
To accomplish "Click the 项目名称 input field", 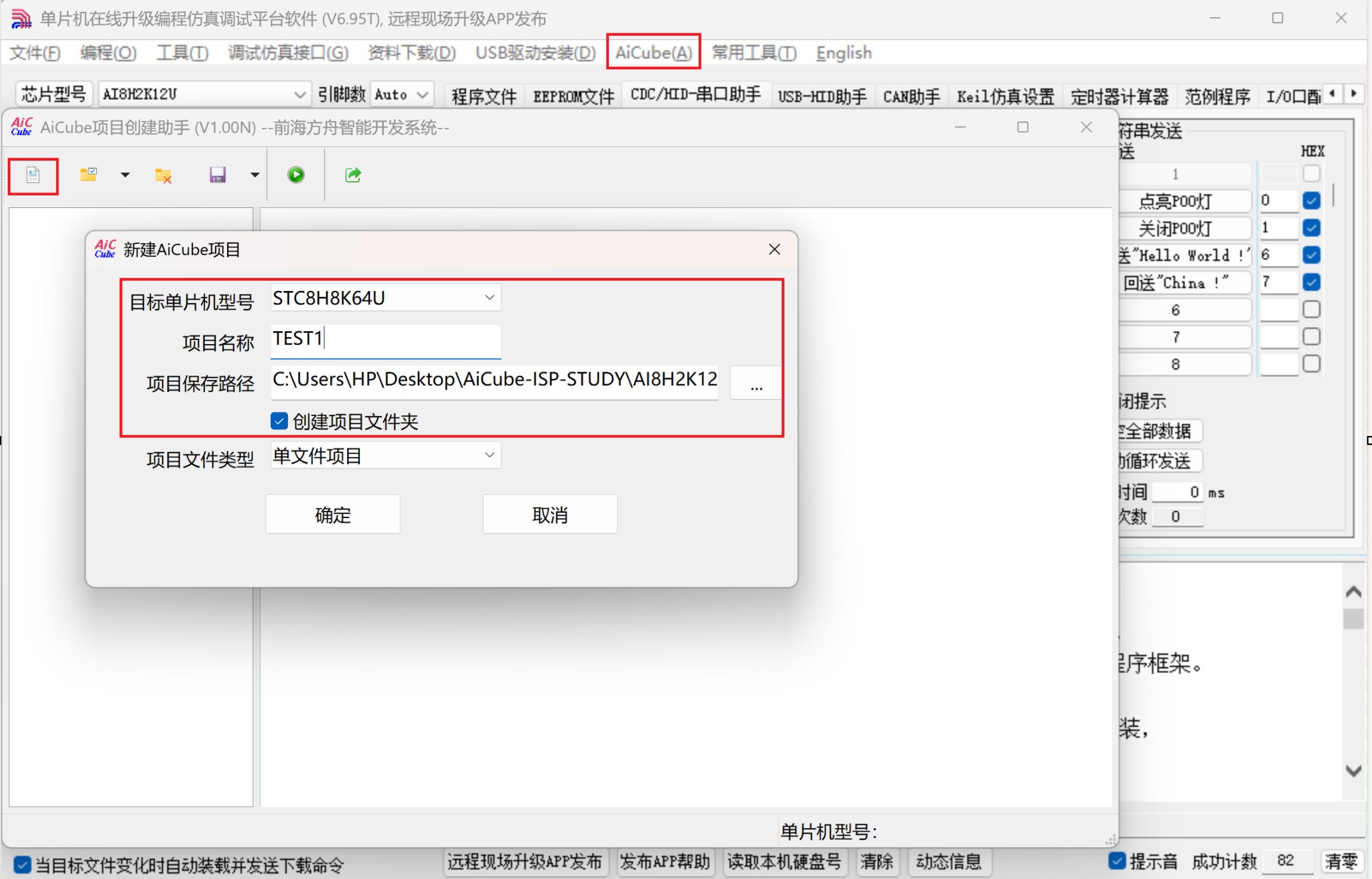I will point(385,341).
